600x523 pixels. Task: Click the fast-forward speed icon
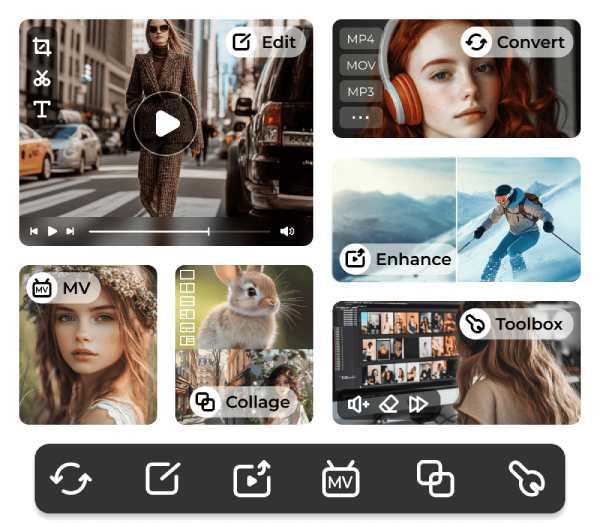pyautogui.click(x=419, y=404)
